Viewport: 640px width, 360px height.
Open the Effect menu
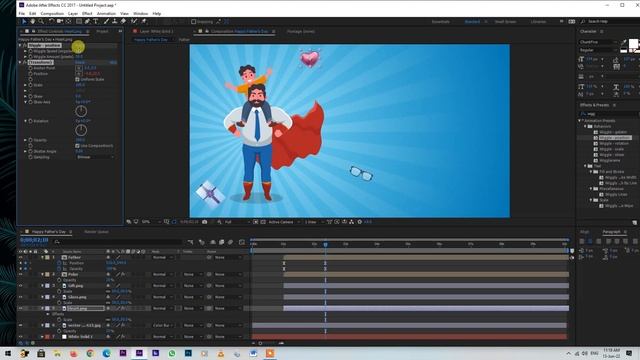coord(87,13)
